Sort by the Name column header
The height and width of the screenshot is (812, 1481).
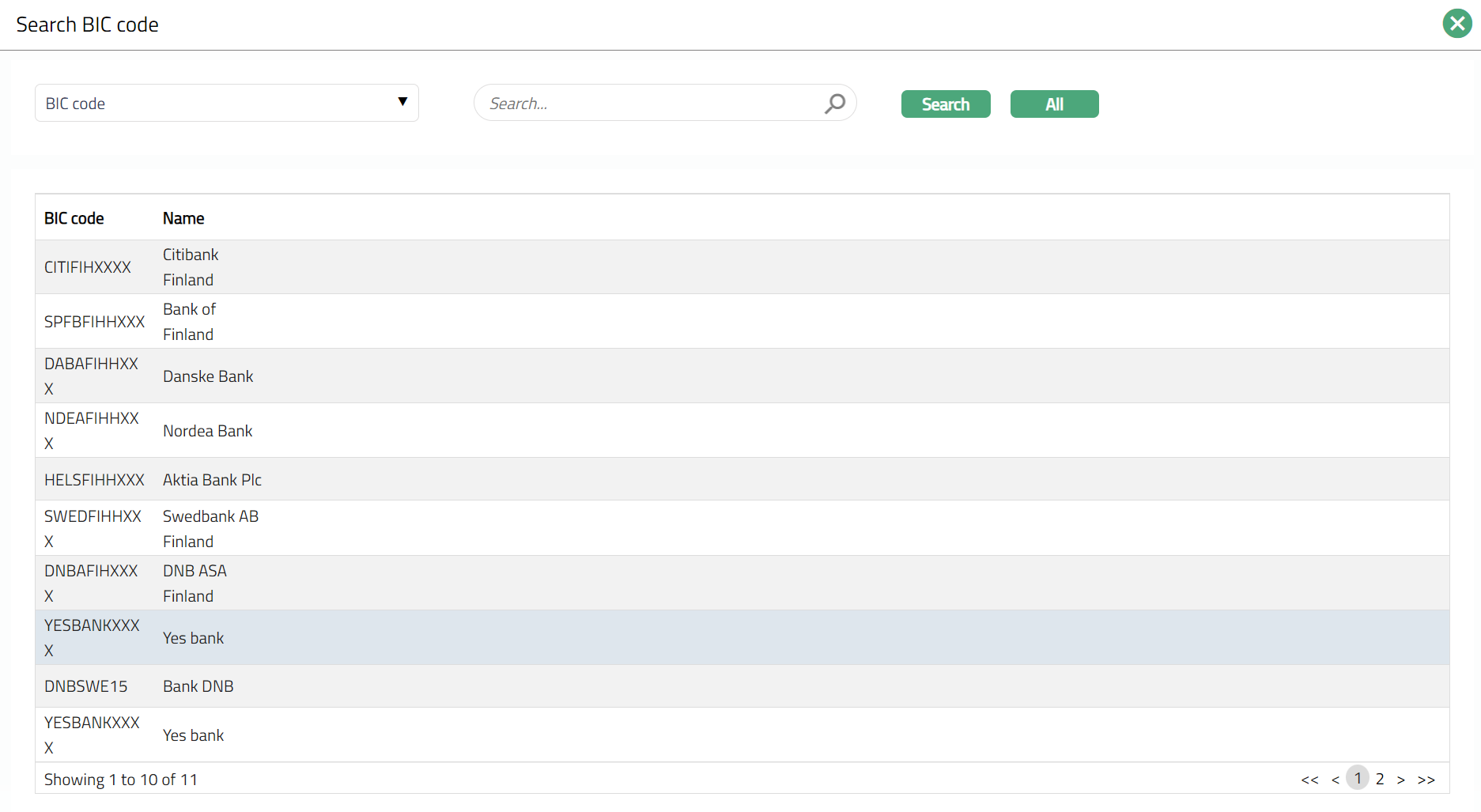coord(183,218)
